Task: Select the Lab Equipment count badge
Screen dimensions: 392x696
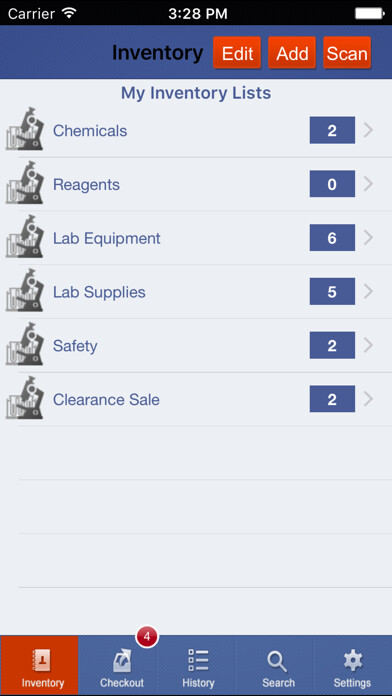Action: click(332, 237)
